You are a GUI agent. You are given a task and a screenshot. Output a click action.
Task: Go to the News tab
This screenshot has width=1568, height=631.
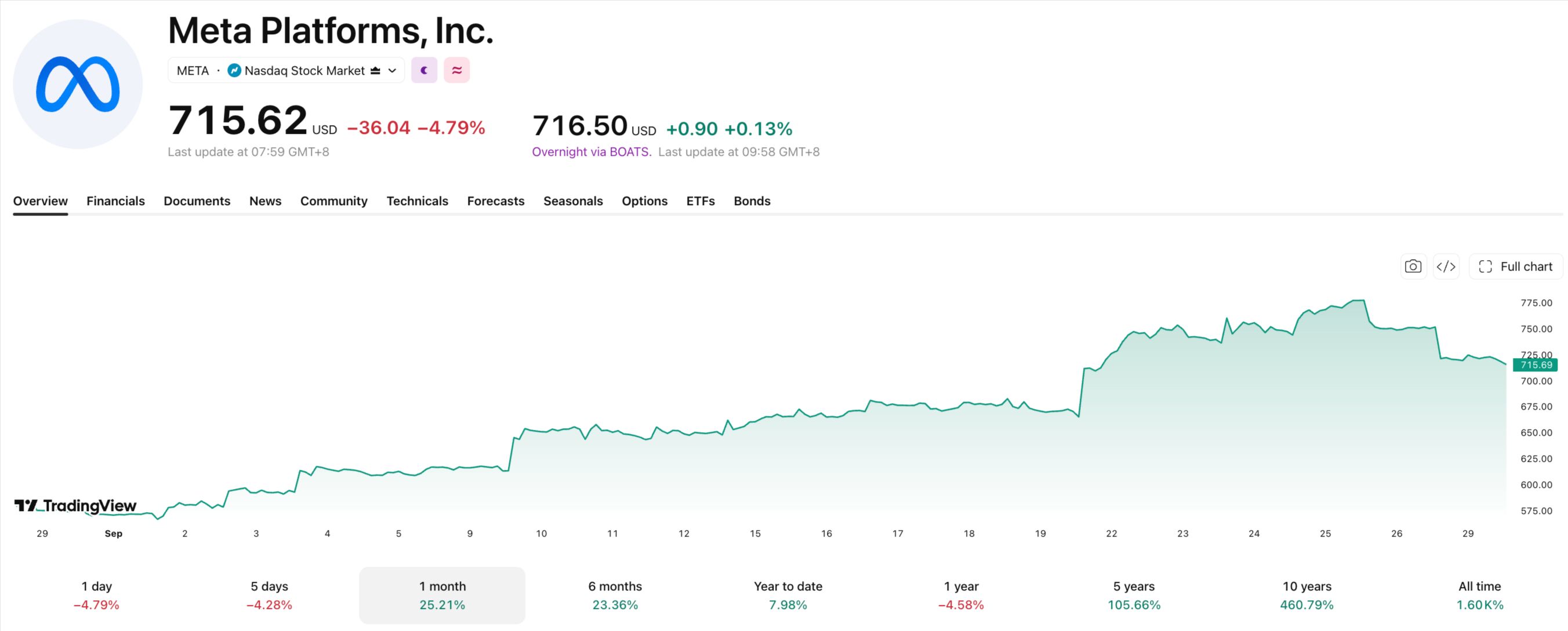coord(266,201)
